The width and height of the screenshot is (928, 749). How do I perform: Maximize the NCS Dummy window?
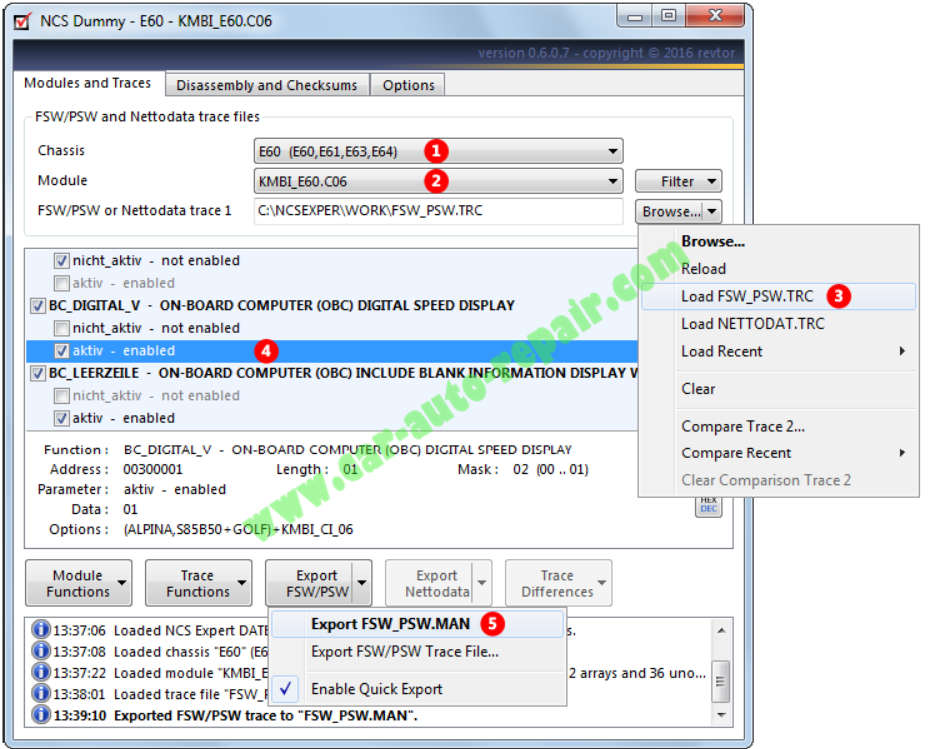[x=669, y=16]
